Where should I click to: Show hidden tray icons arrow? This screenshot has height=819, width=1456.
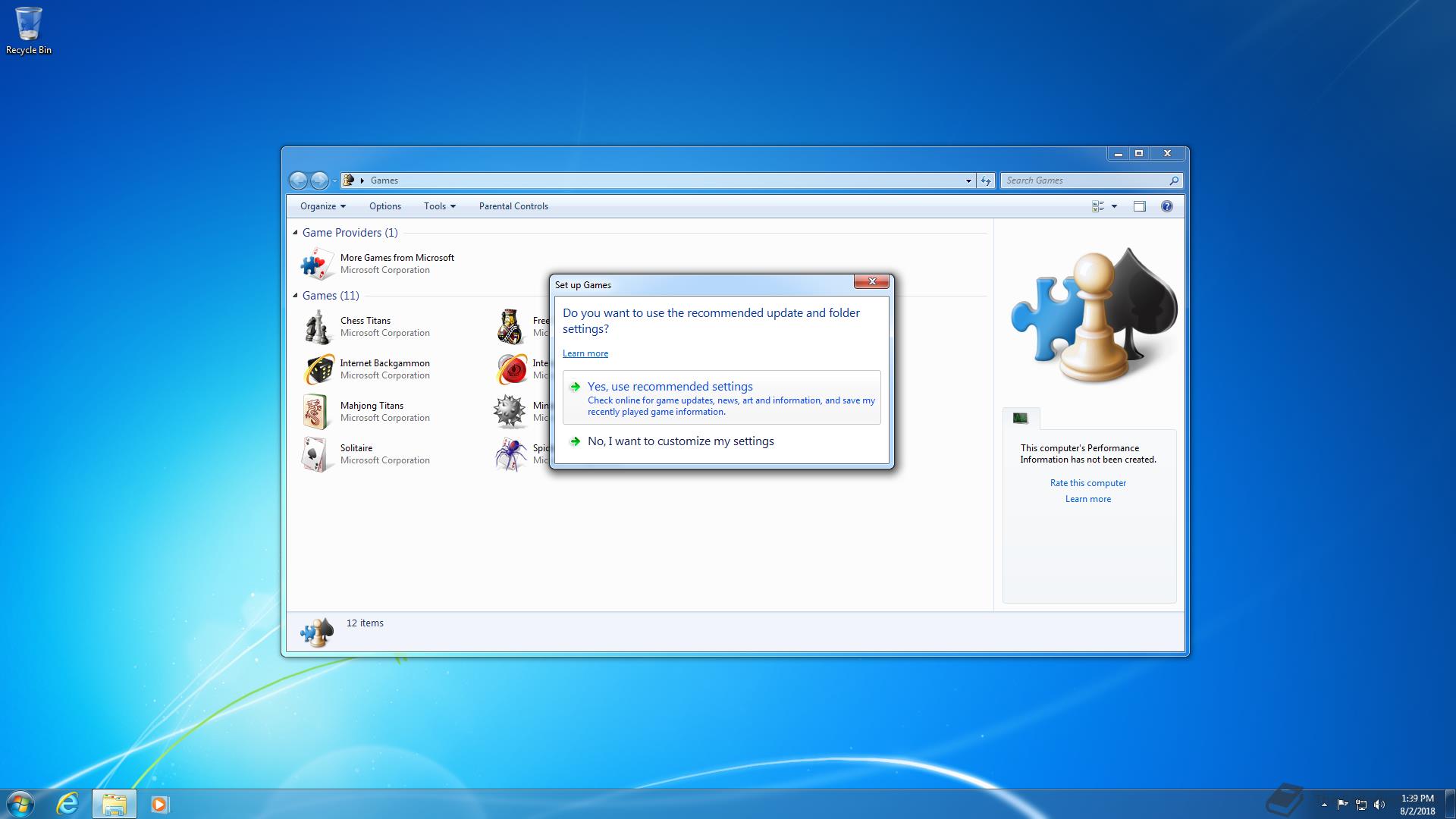pyautogui.click(x=1324, y=805)
